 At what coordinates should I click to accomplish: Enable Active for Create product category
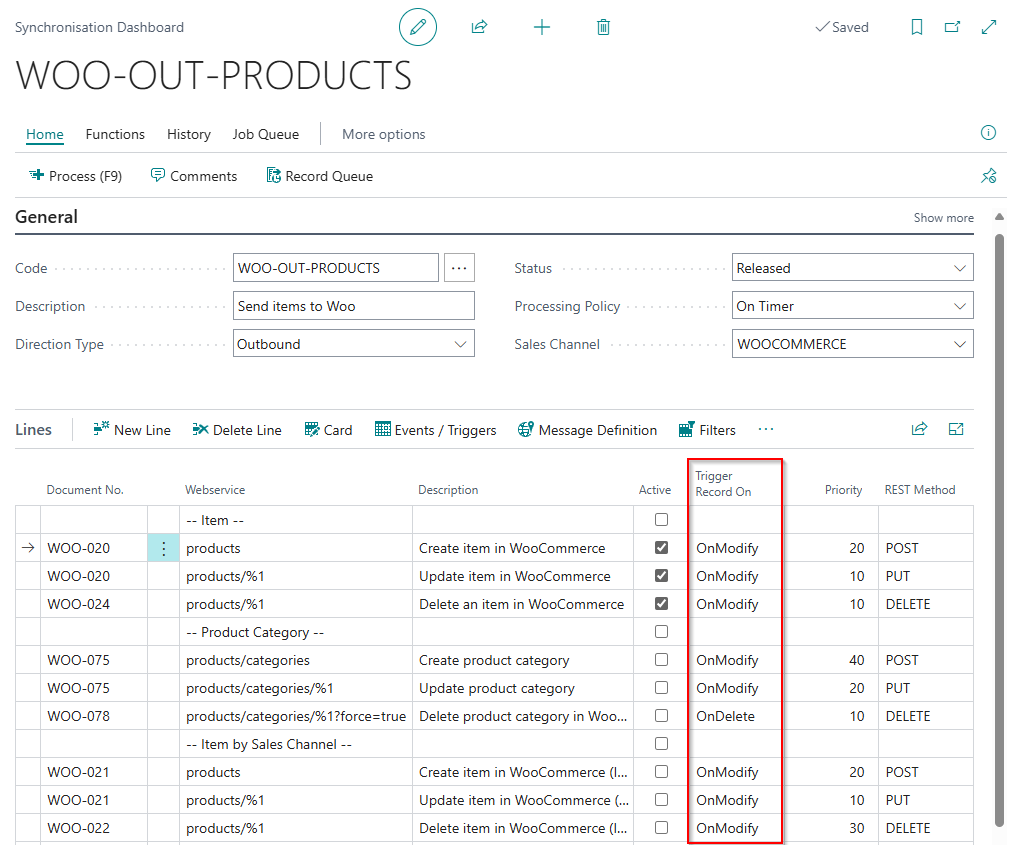(661, 660)
